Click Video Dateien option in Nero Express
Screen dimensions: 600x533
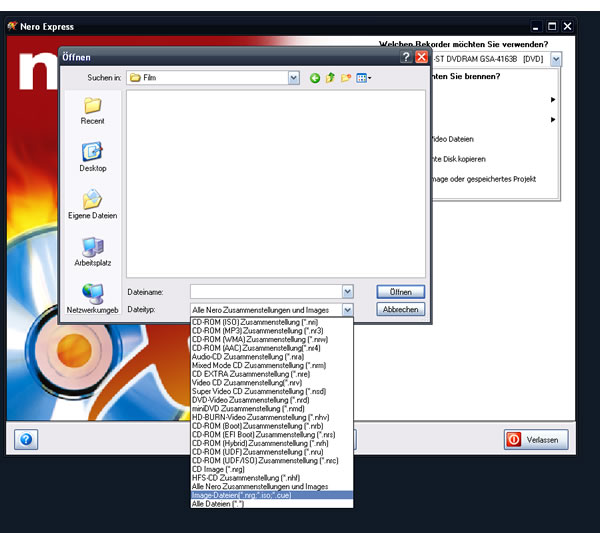point(453,139)
